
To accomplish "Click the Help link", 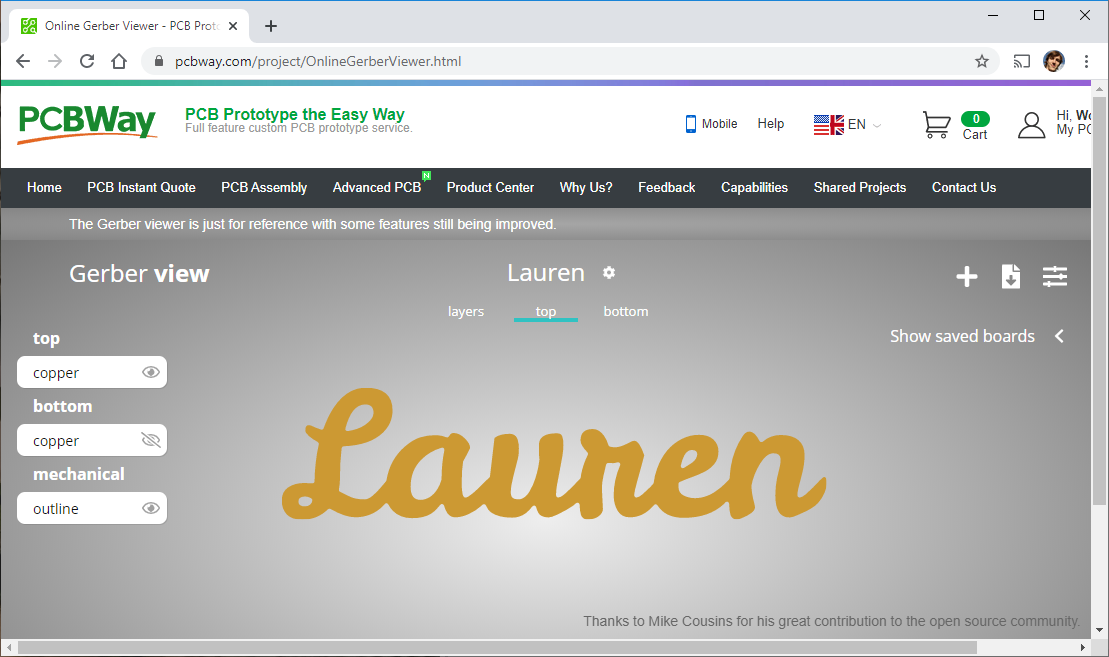I will 770,124.
